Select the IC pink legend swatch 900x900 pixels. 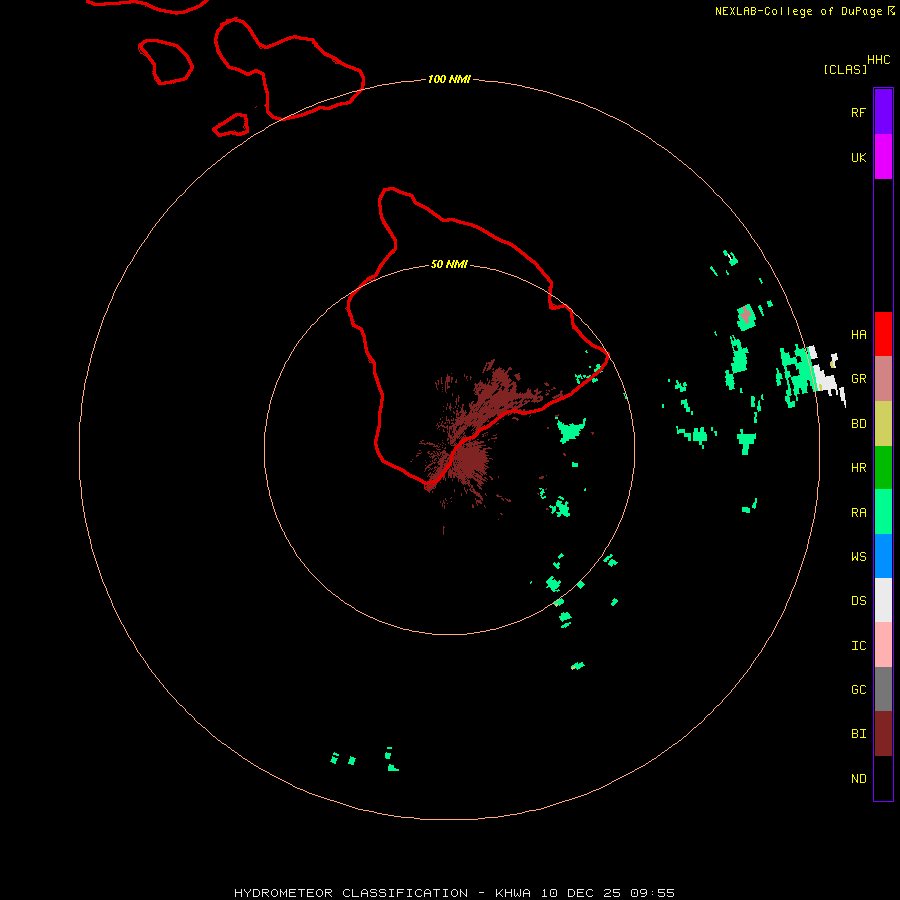point(883,645)
